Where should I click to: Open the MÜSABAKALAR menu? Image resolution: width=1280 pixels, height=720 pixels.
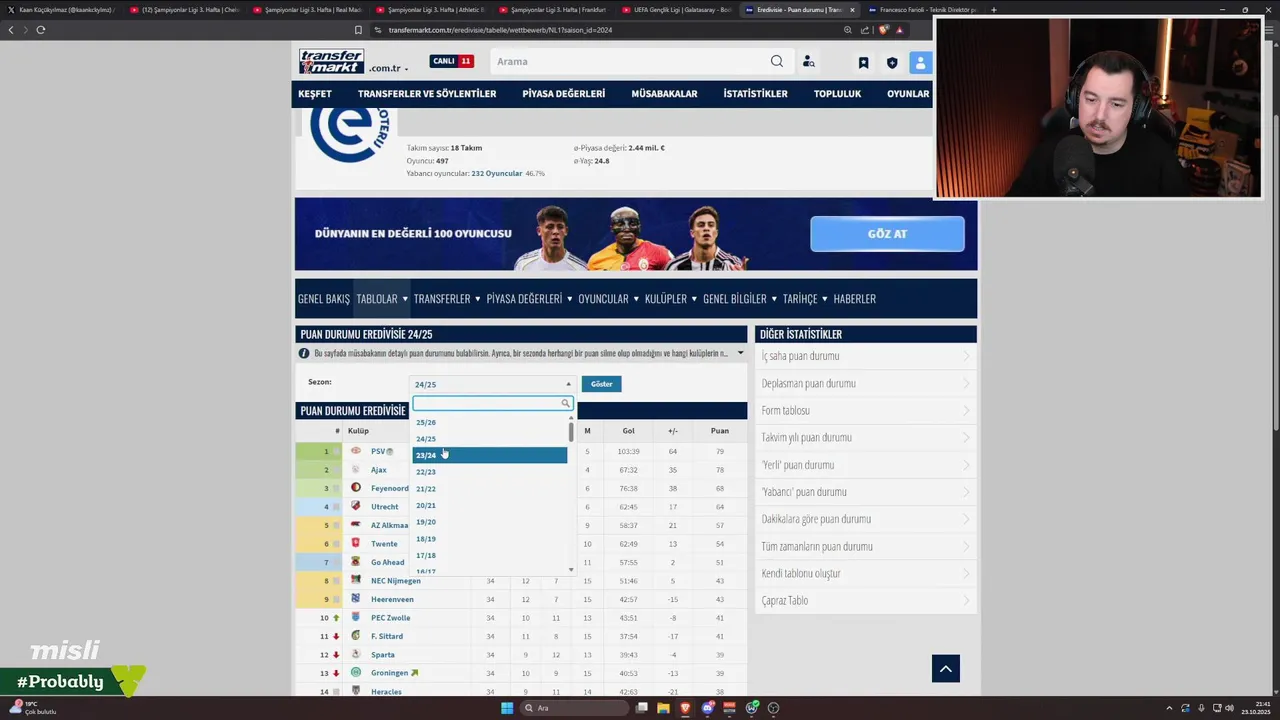(664, 94)
